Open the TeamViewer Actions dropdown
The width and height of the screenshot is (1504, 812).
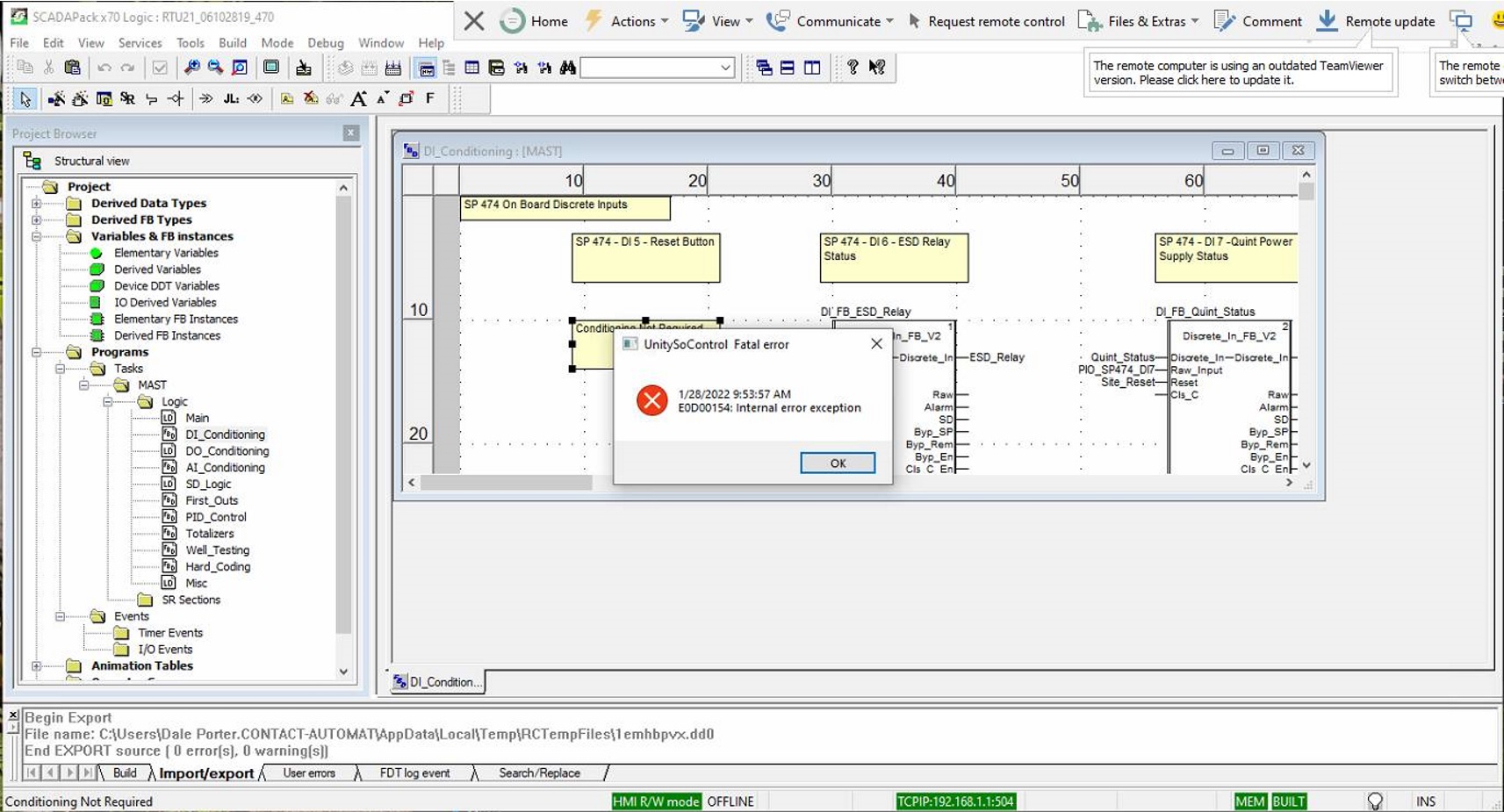(x=626, y=21)
